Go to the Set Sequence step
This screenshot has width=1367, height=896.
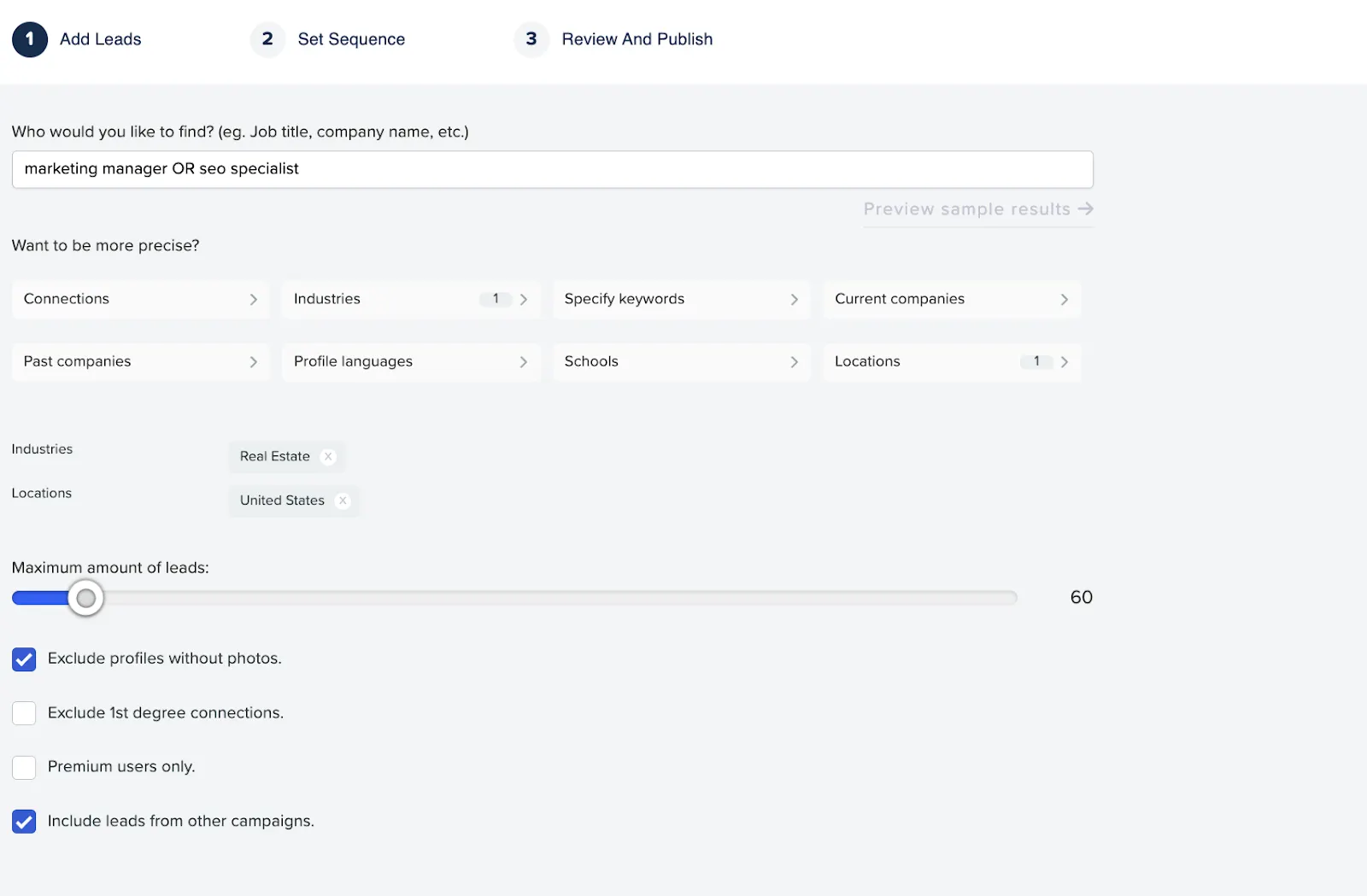coord(351,39)
